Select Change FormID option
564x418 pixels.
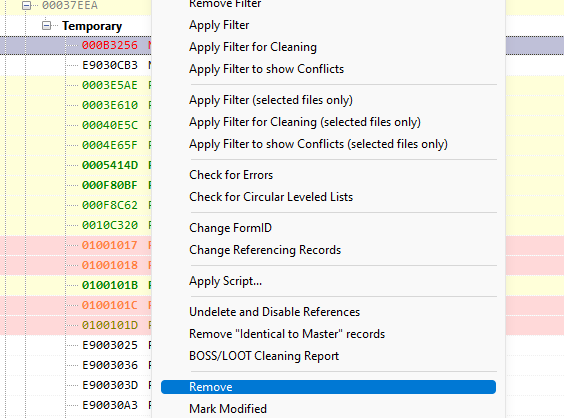pos(231,228)
